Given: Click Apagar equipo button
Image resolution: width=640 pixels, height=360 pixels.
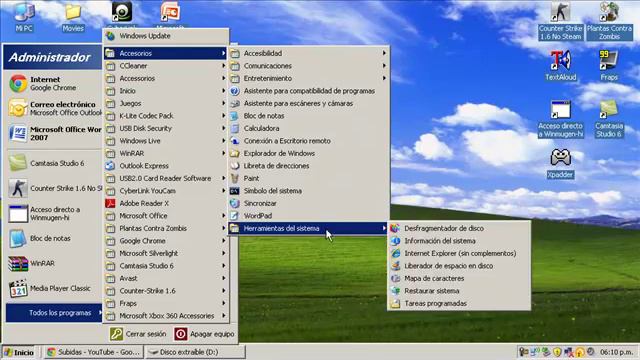Looking at the screenshot, I should (x=204, y=334).
